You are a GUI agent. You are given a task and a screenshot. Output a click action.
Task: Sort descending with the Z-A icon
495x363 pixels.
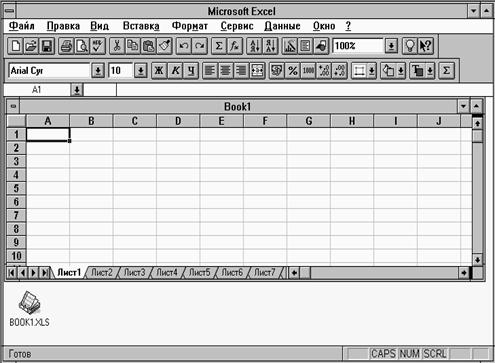click(270, 46)
